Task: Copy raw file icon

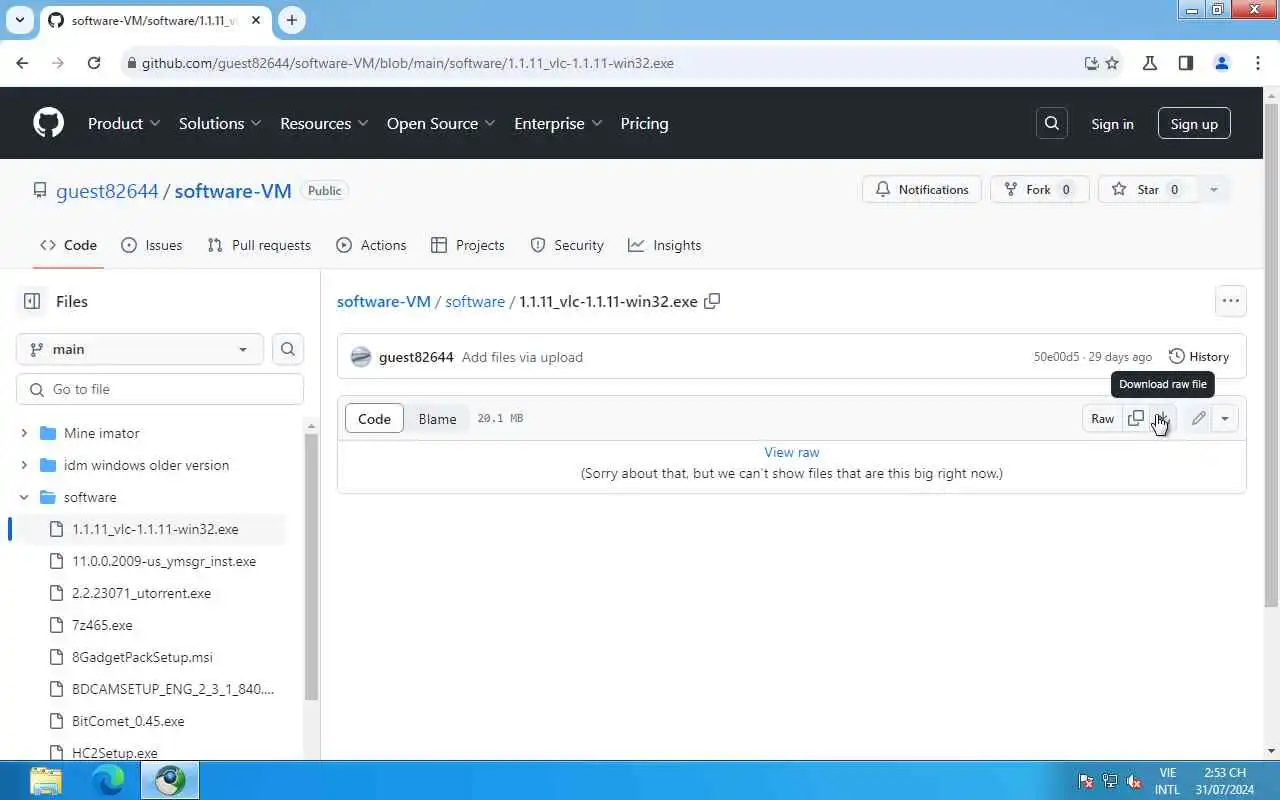Action: pos(1135,418)
